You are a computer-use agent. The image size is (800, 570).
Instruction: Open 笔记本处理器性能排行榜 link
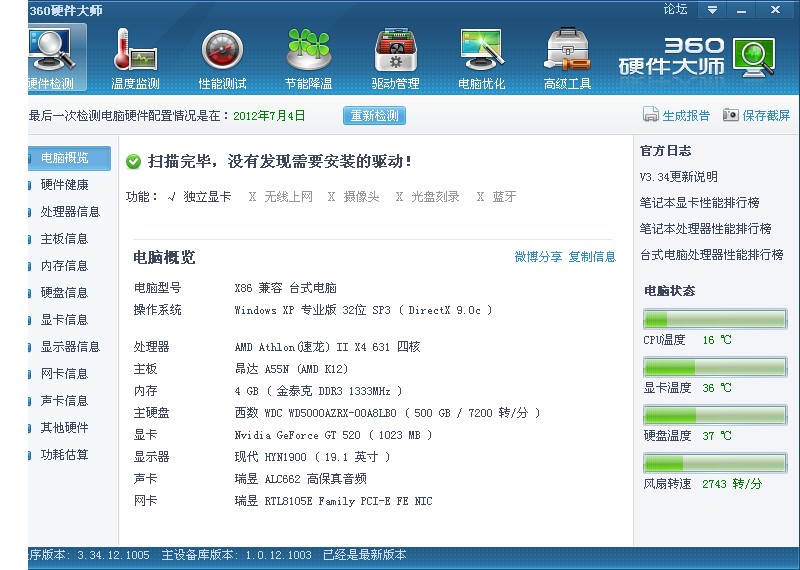coord(706,229)
